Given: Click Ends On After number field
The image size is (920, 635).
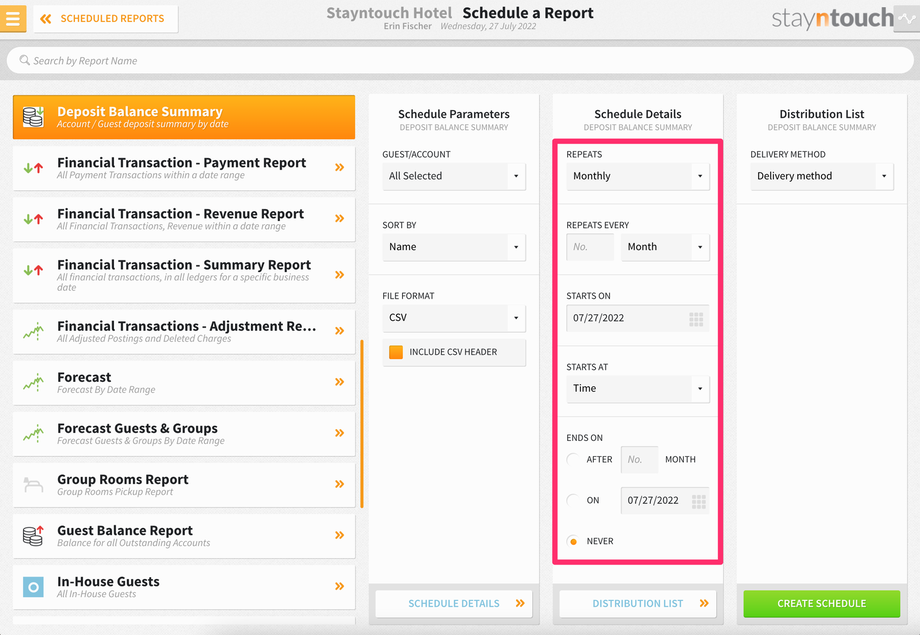Looking at the screenshot, I should (639, 460).
